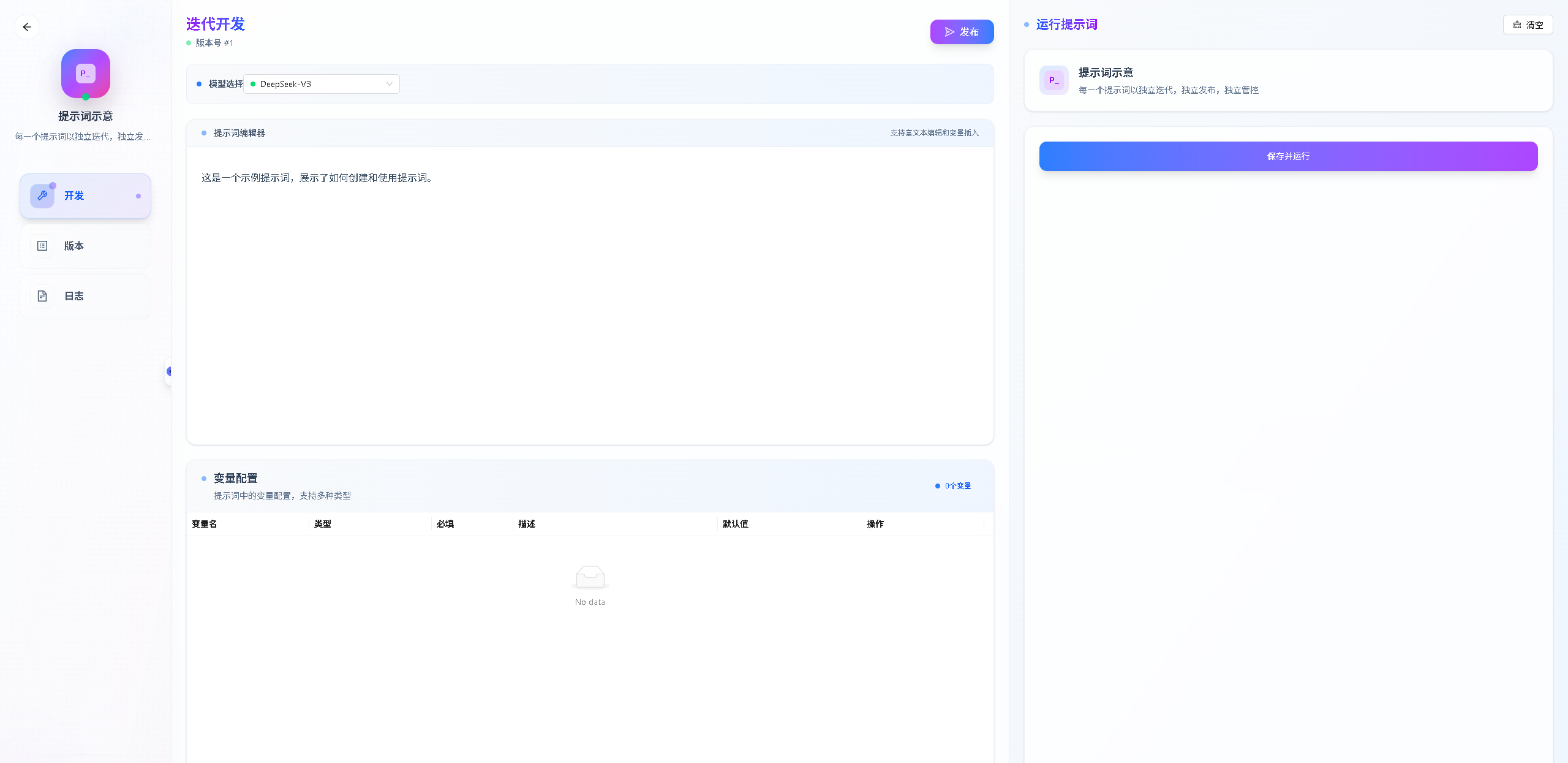
Task: Click the play triangle icon on the 发布 button
Action: [949, 31]
